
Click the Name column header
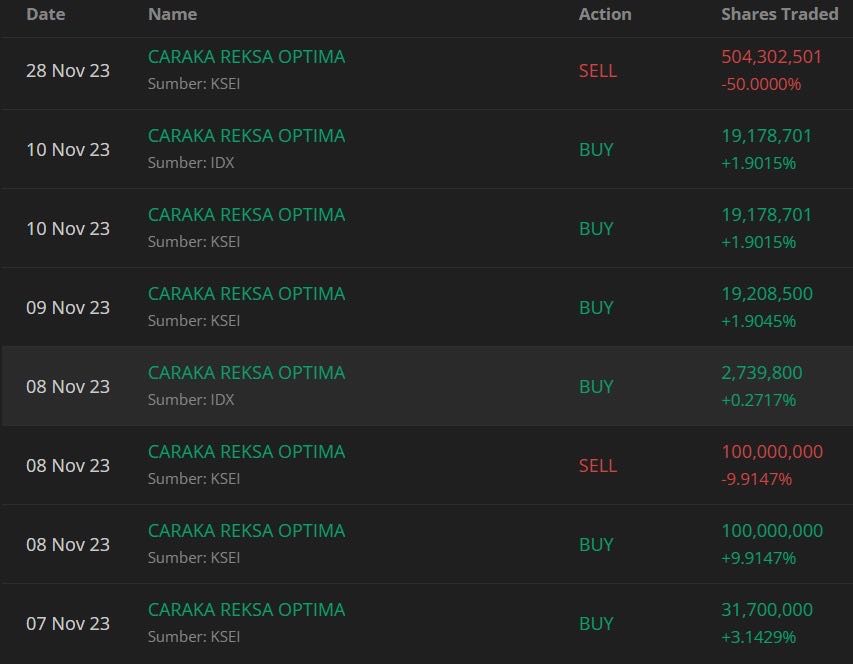pos(172,14)
